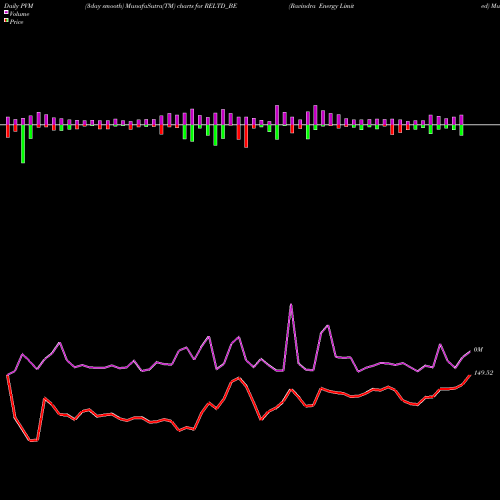Click the Price legend color swatch
The image size is (500, 500).
point(6,21)
